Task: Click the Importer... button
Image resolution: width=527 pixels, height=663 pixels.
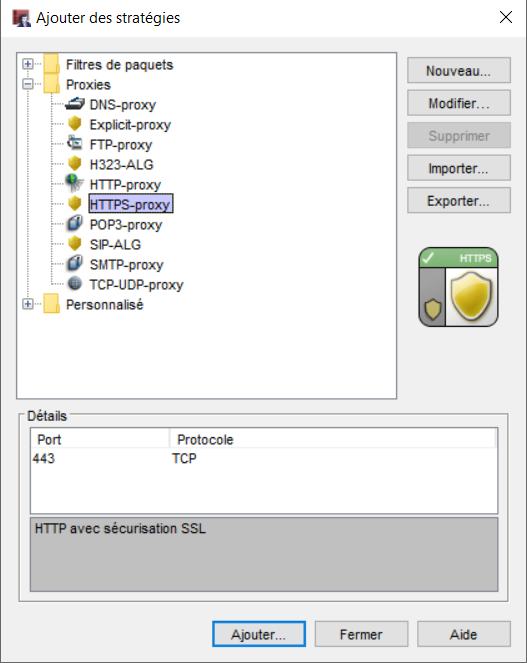Action: coord(459,168)
